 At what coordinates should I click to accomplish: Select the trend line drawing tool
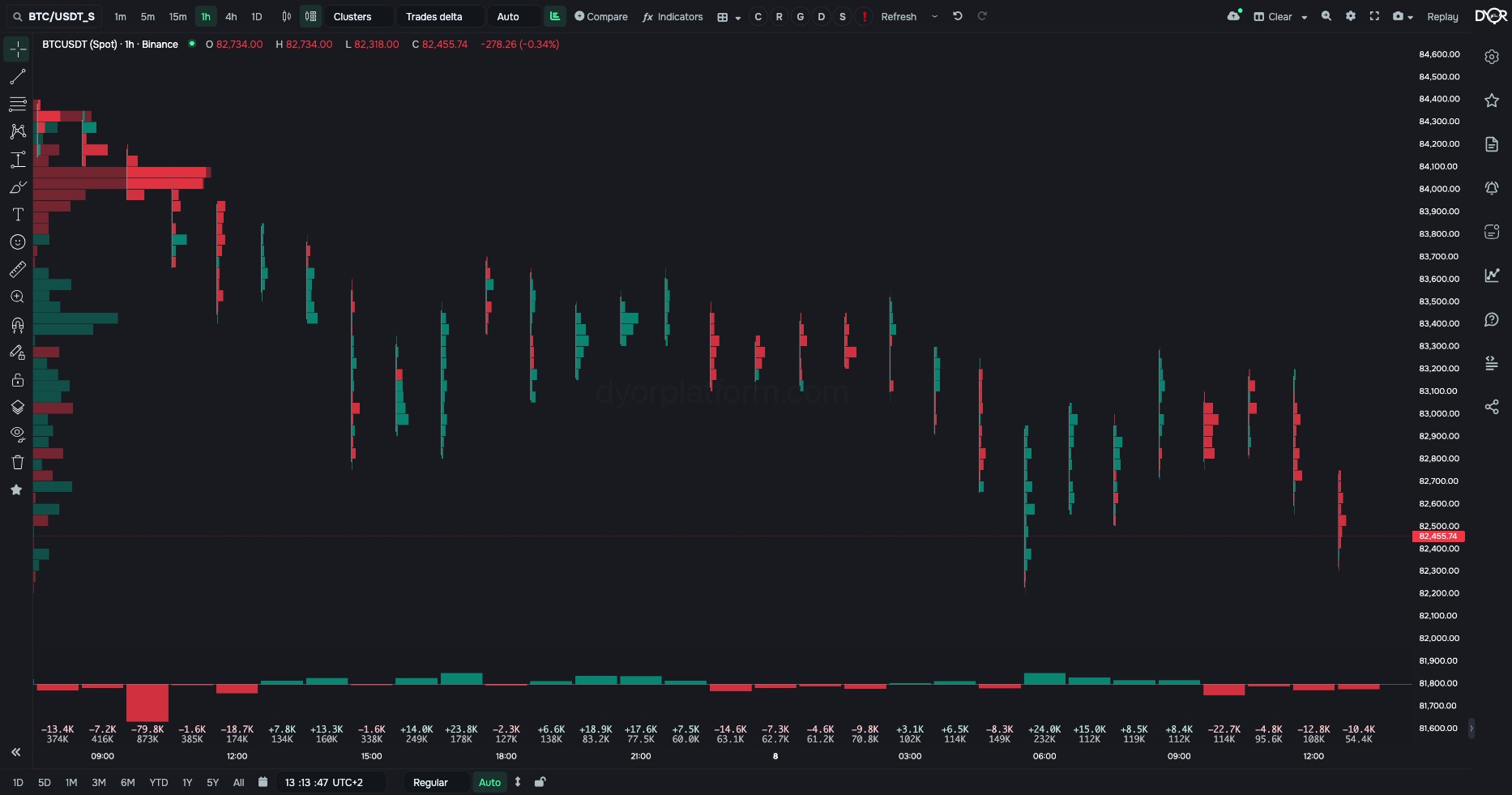tap(17, 77)
